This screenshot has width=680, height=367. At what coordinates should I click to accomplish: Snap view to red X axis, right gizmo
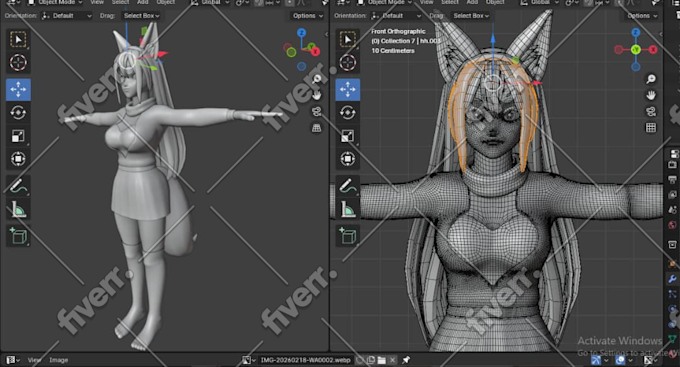click(652, 49)
